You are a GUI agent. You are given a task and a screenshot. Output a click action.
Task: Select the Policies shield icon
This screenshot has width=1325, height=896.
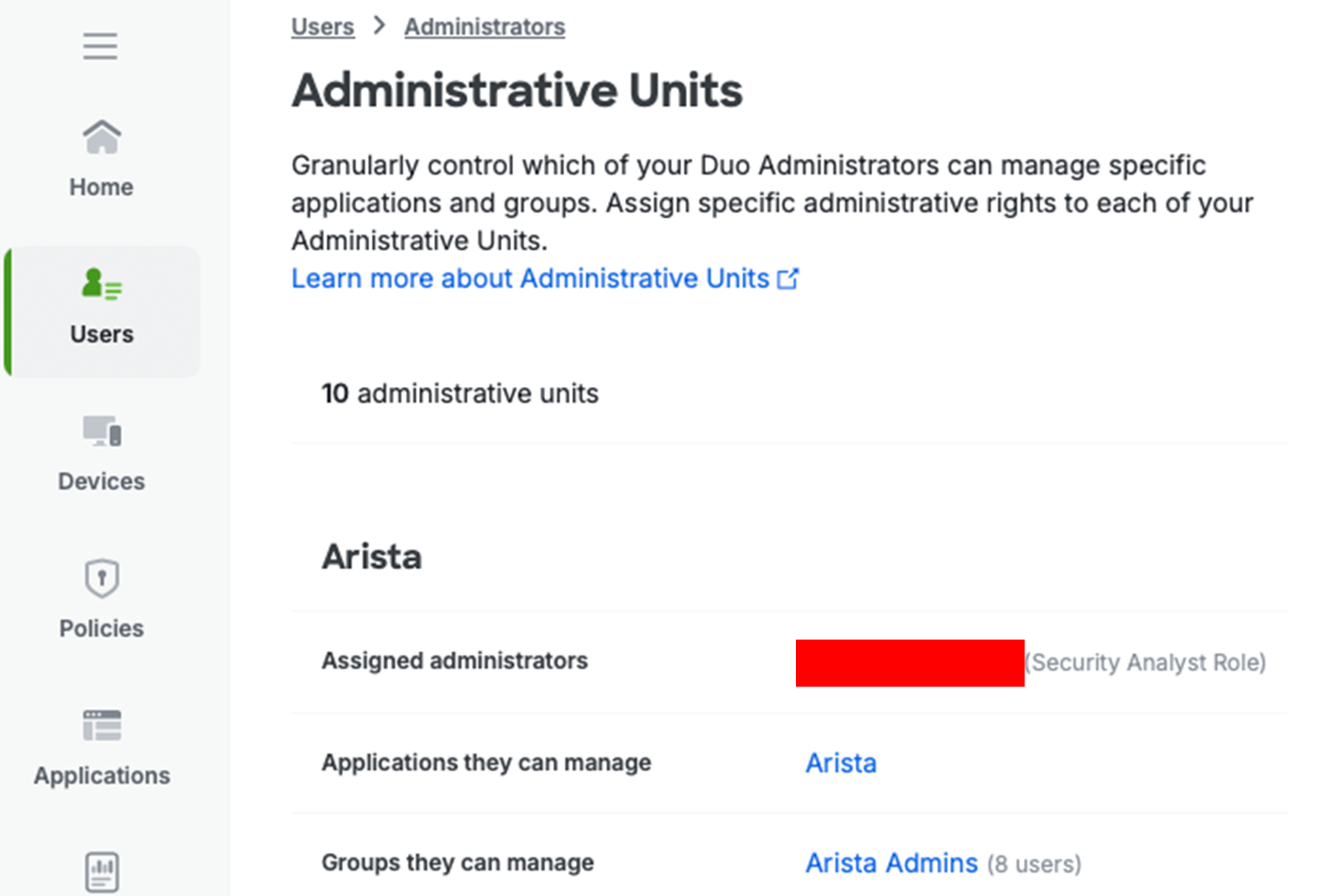pyautogui.click(x=100, y=577)
